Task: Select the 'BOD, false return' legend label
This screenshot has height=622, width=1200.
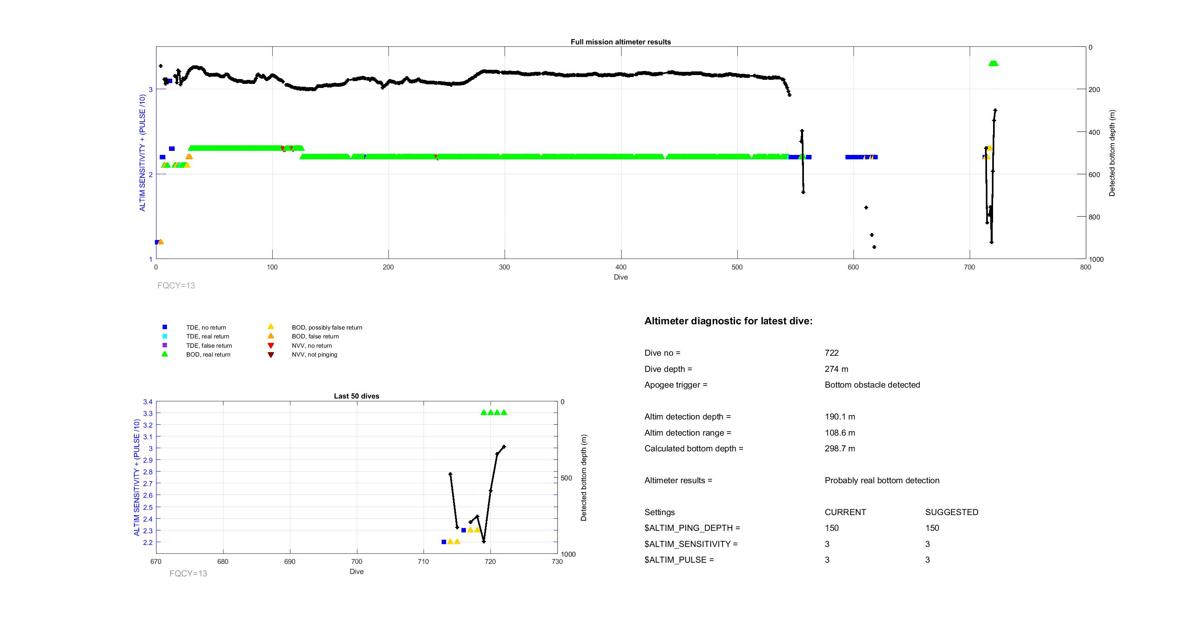Action: [315, 336]
